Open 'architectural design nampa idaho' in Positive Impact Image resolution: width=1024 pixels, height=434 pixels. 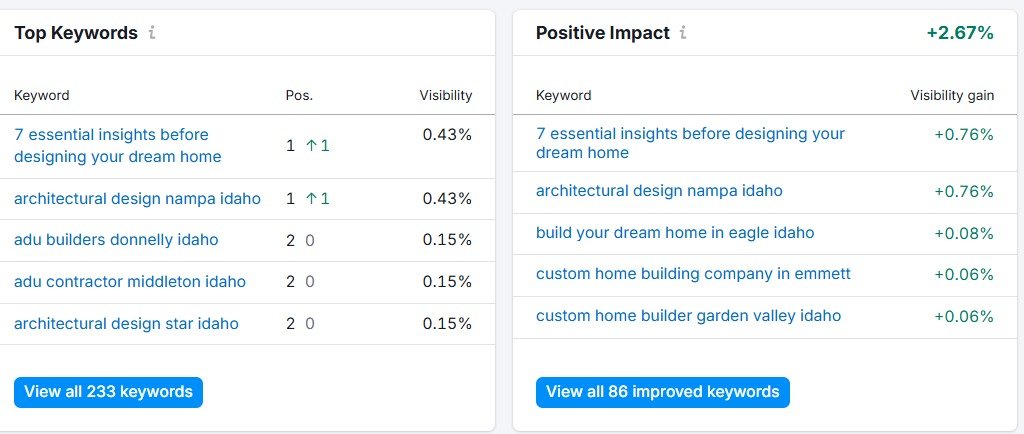click(659, 191)
